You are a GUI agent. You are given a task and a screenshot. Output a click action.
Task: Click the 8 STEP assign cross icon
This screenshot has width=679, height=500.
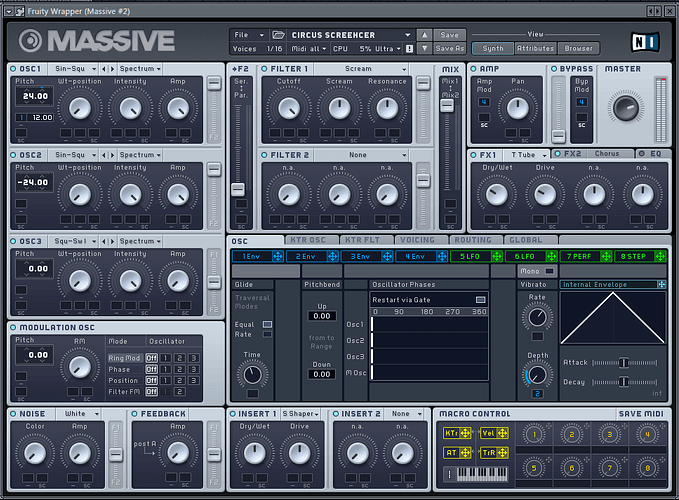point(660,256)
